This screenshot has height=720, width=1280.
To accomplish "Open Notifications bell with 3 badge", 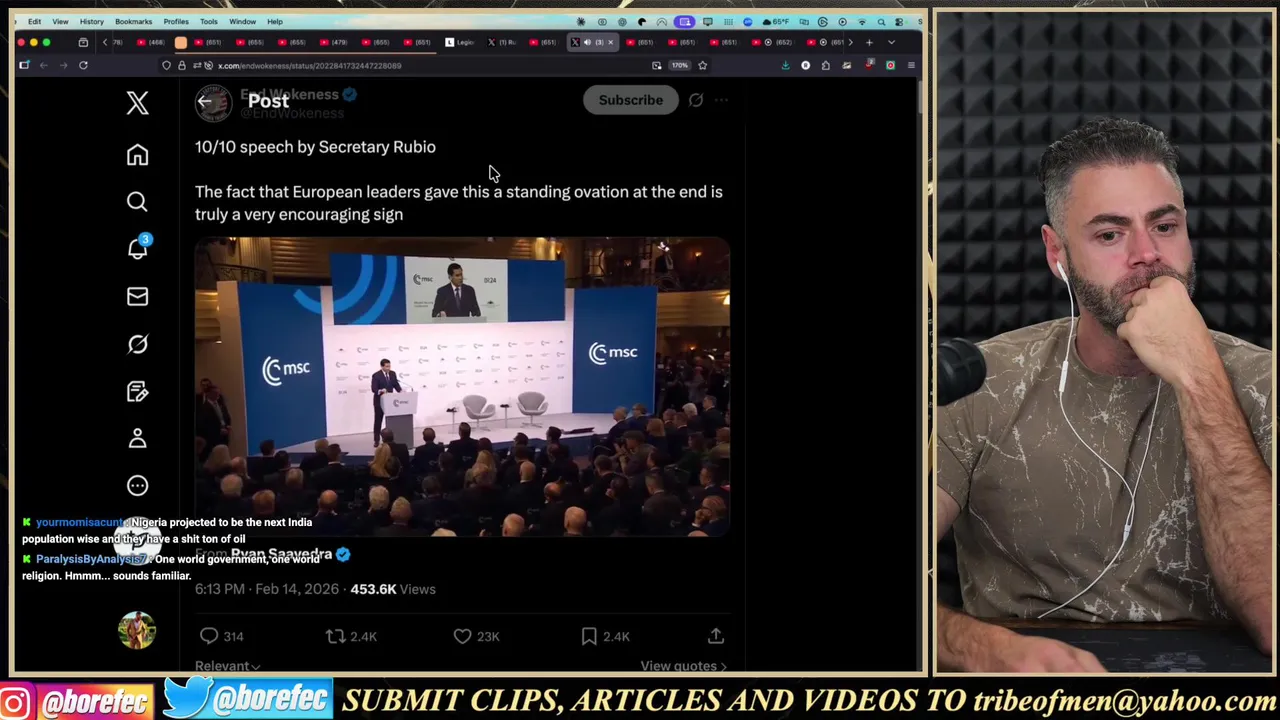I will [137, 248].
